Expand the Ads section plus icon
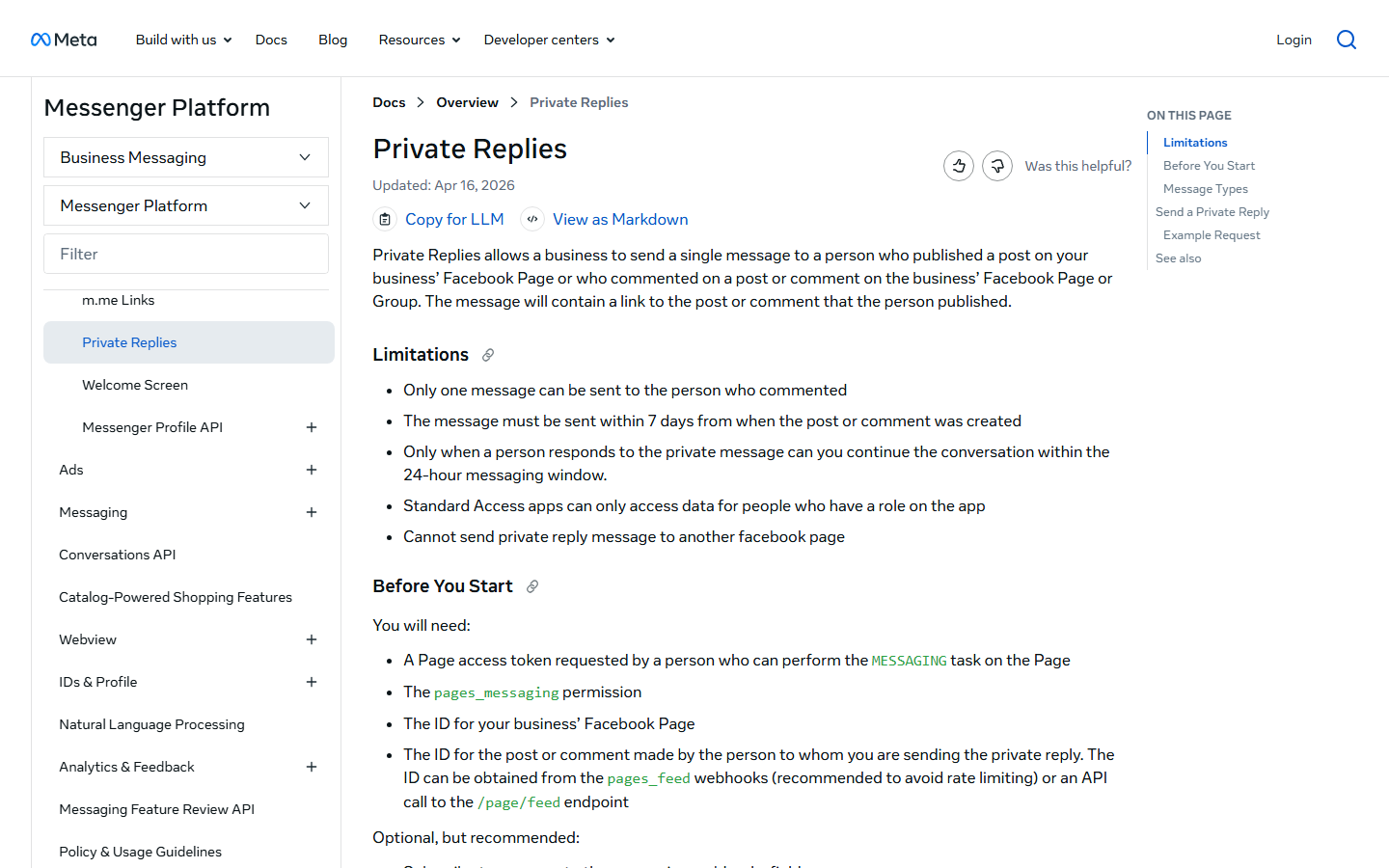 pos(312,470)
